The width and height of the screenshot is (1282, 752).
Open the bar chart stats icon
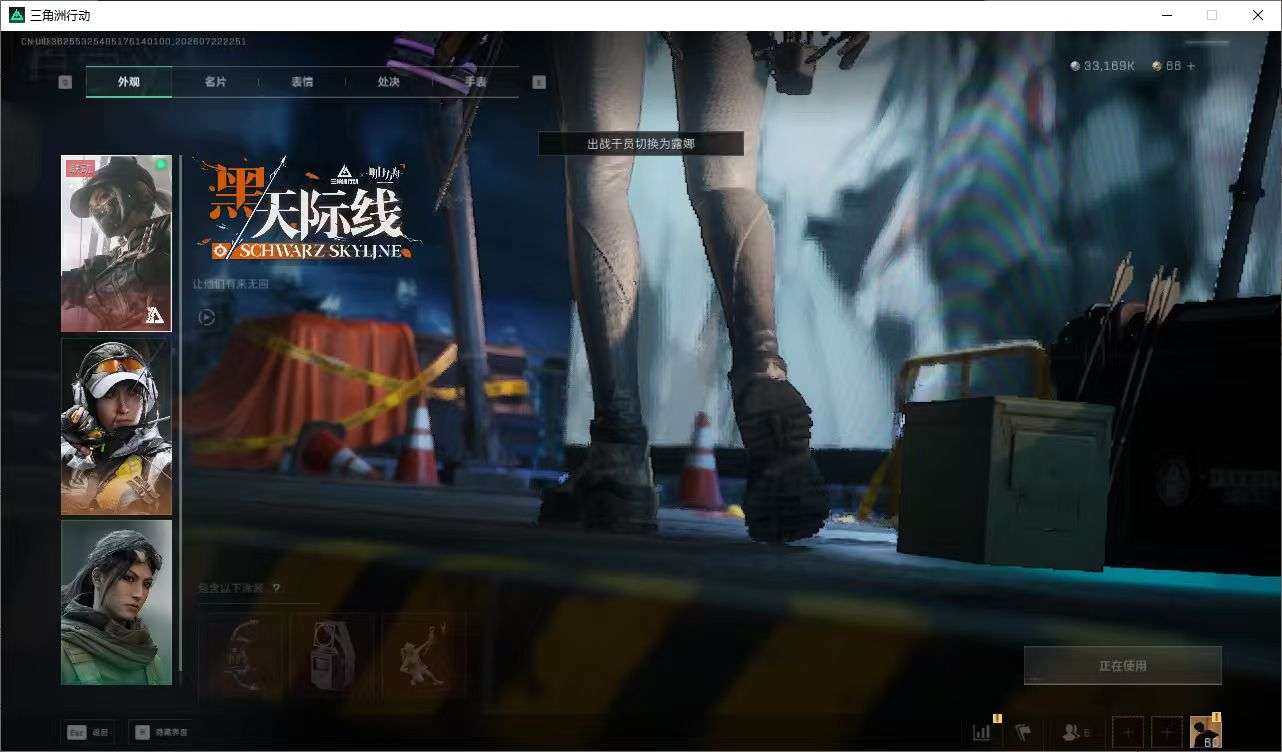981,732
